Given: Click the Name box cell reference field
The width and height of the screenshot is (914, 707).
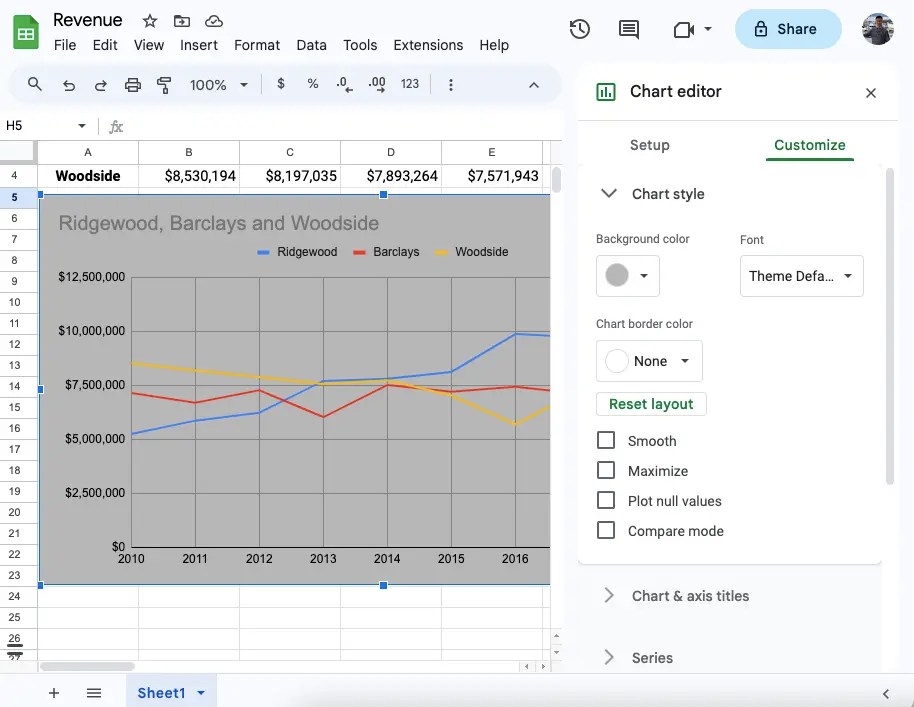Looking at the screenshot, I should pyautogui.click(x=40, y=125).
